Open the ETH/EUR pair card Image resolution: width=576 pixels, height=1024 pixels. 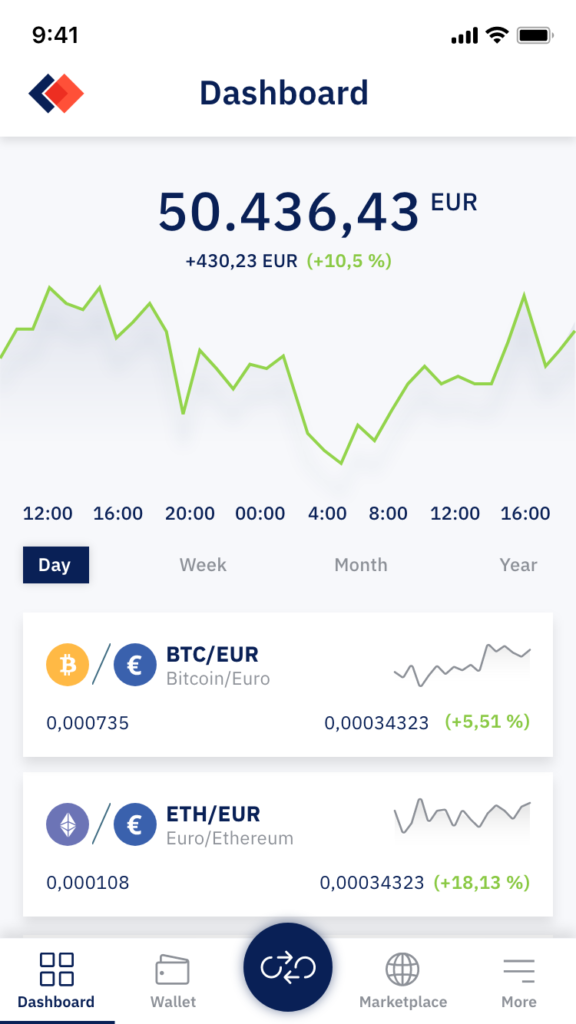(x=288, y=844)
